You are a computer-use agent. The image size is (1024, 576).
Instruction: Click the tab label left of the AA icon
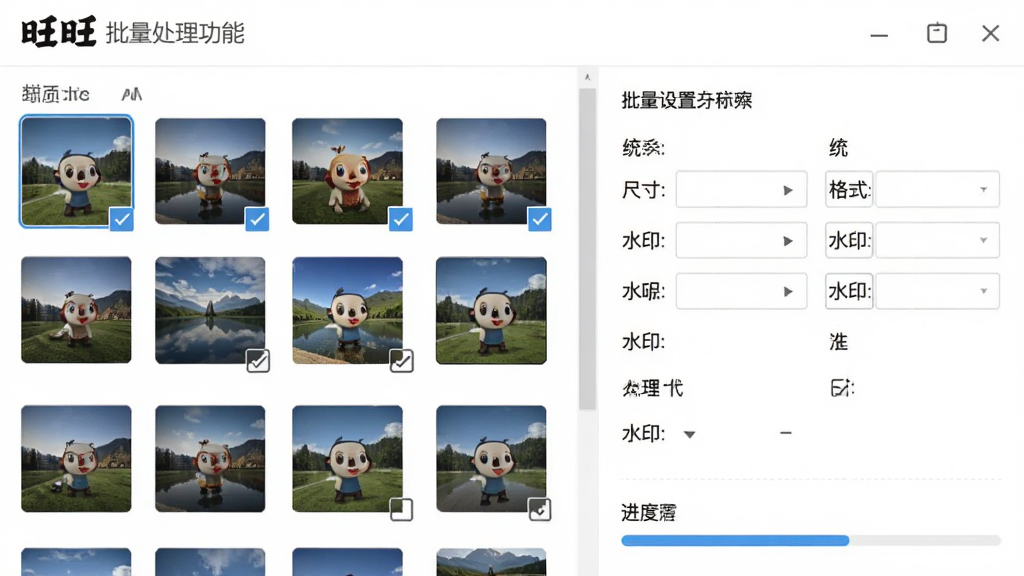click(56, 94)
